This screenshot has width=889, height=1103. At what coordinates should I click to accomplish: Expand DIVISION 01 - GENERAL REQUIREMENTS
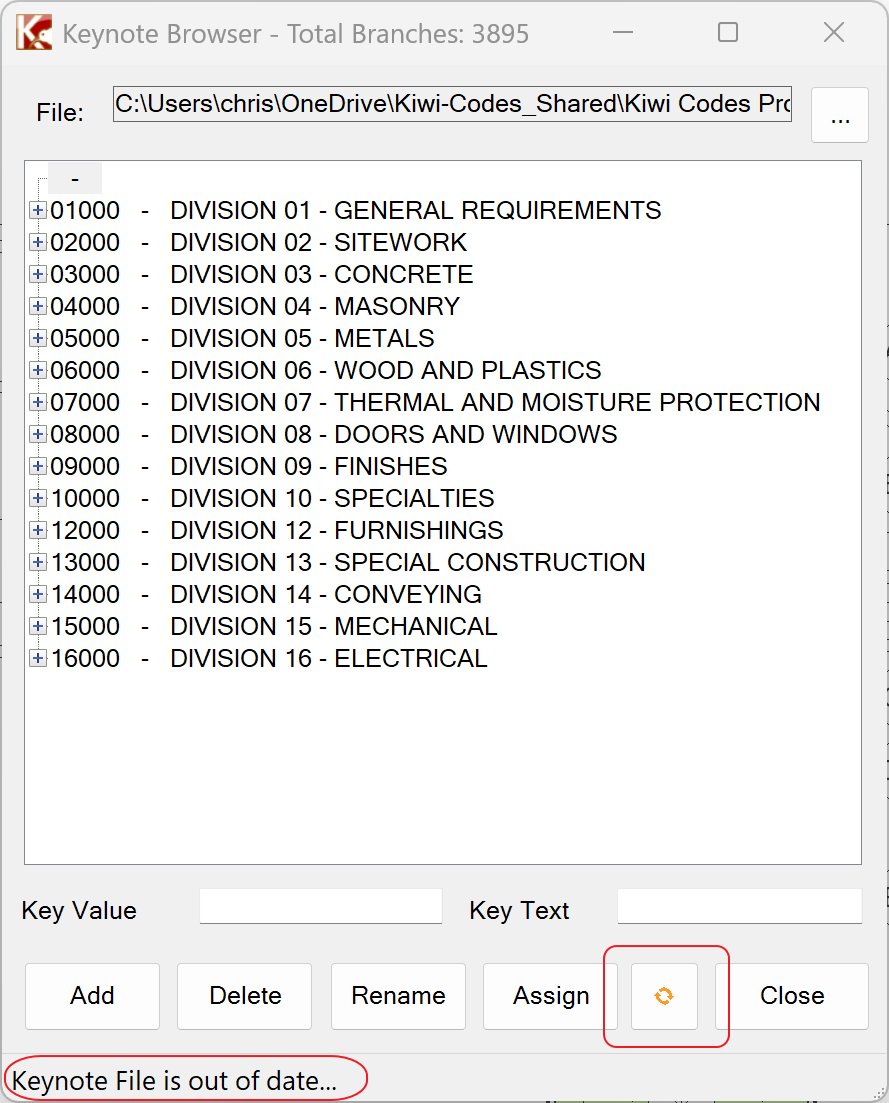click(x=37, y=210)
